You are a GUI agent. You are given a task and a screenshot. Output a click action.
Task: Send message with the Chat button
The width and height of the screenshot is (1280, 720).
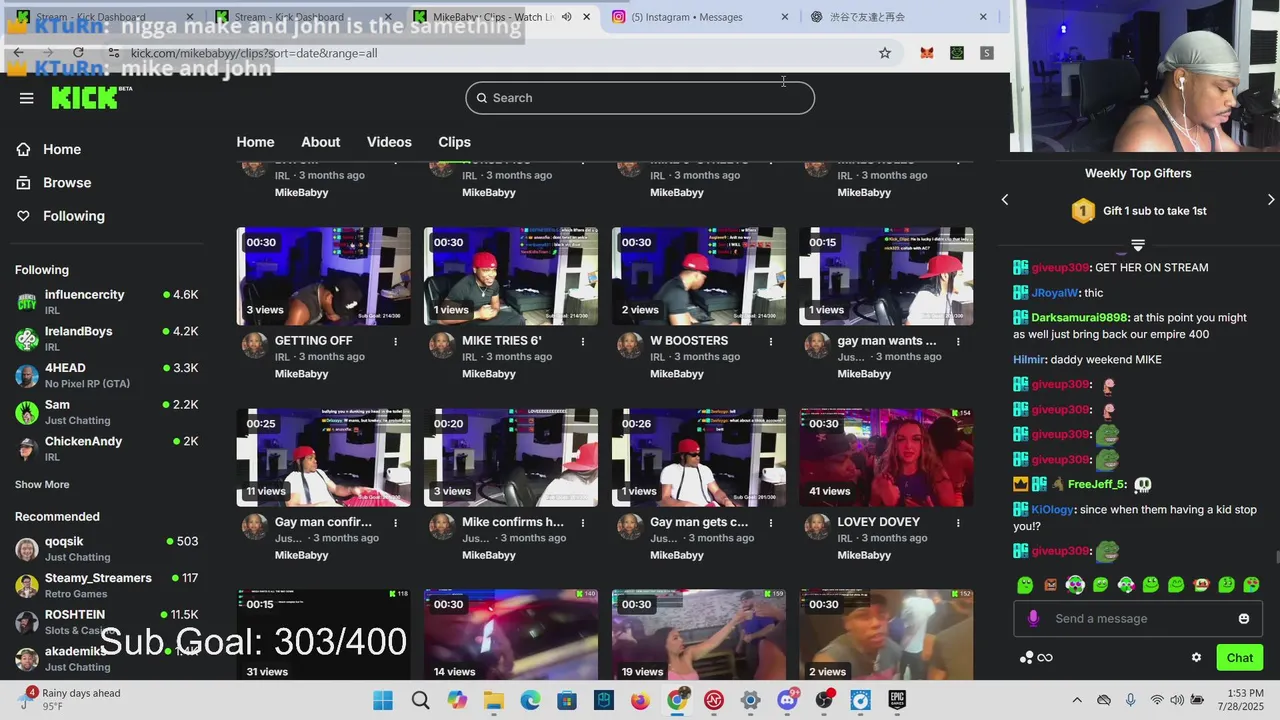pyautogui.click(x=1240, y=657)
